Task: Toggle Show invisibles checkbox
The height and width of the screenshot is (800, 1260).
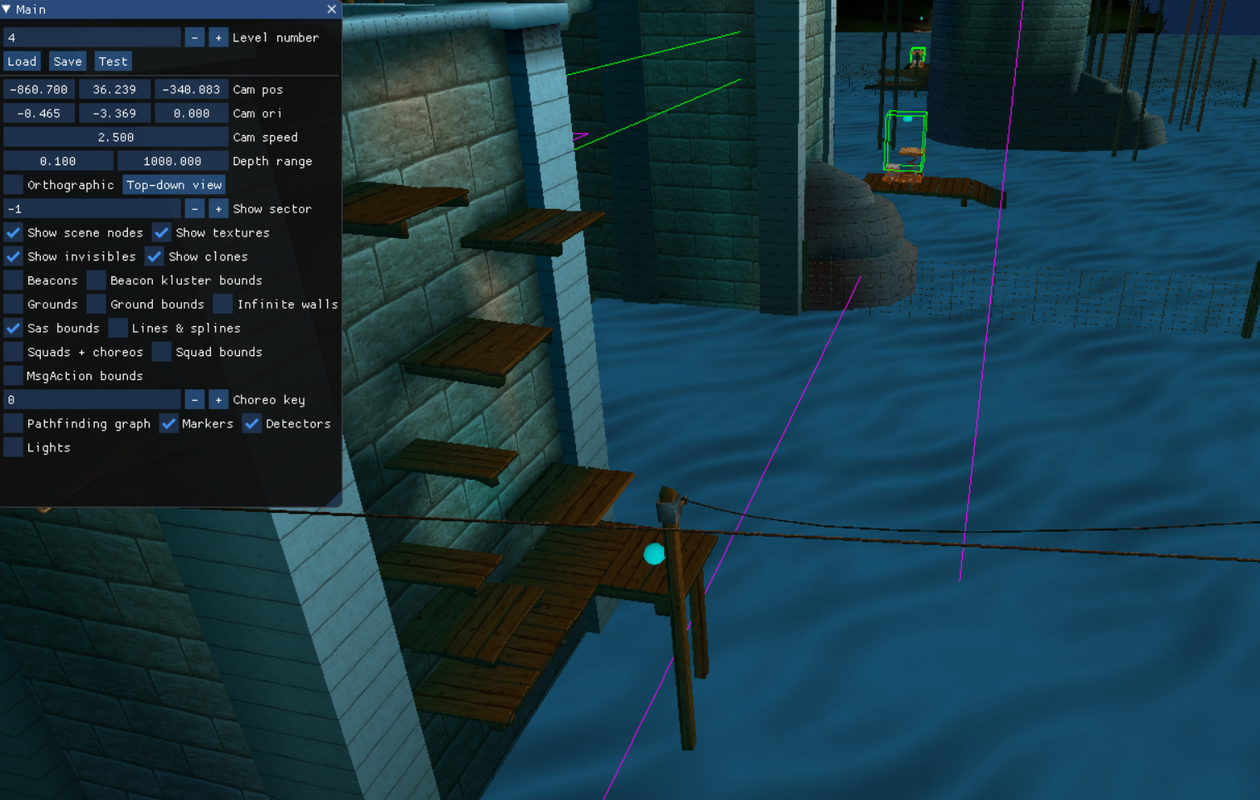Action: (14, 257)
